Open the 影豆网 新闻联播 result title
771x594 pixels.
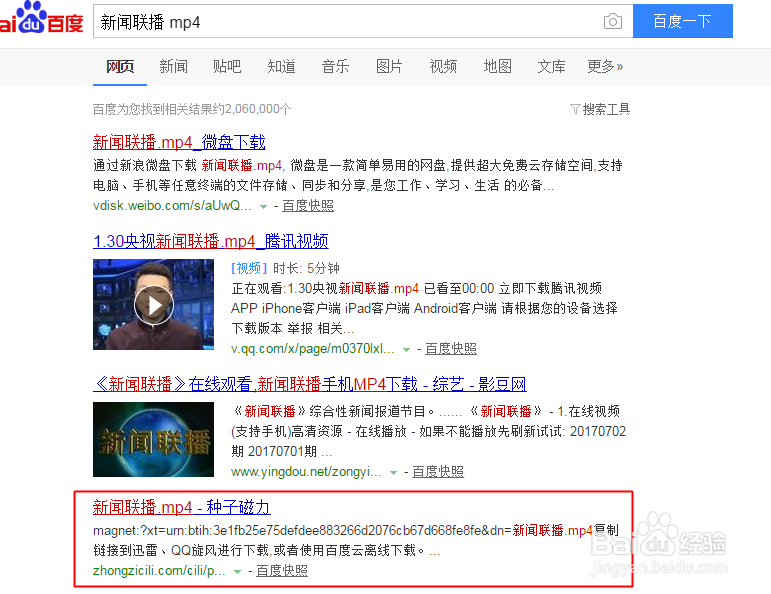click(310, 384)
